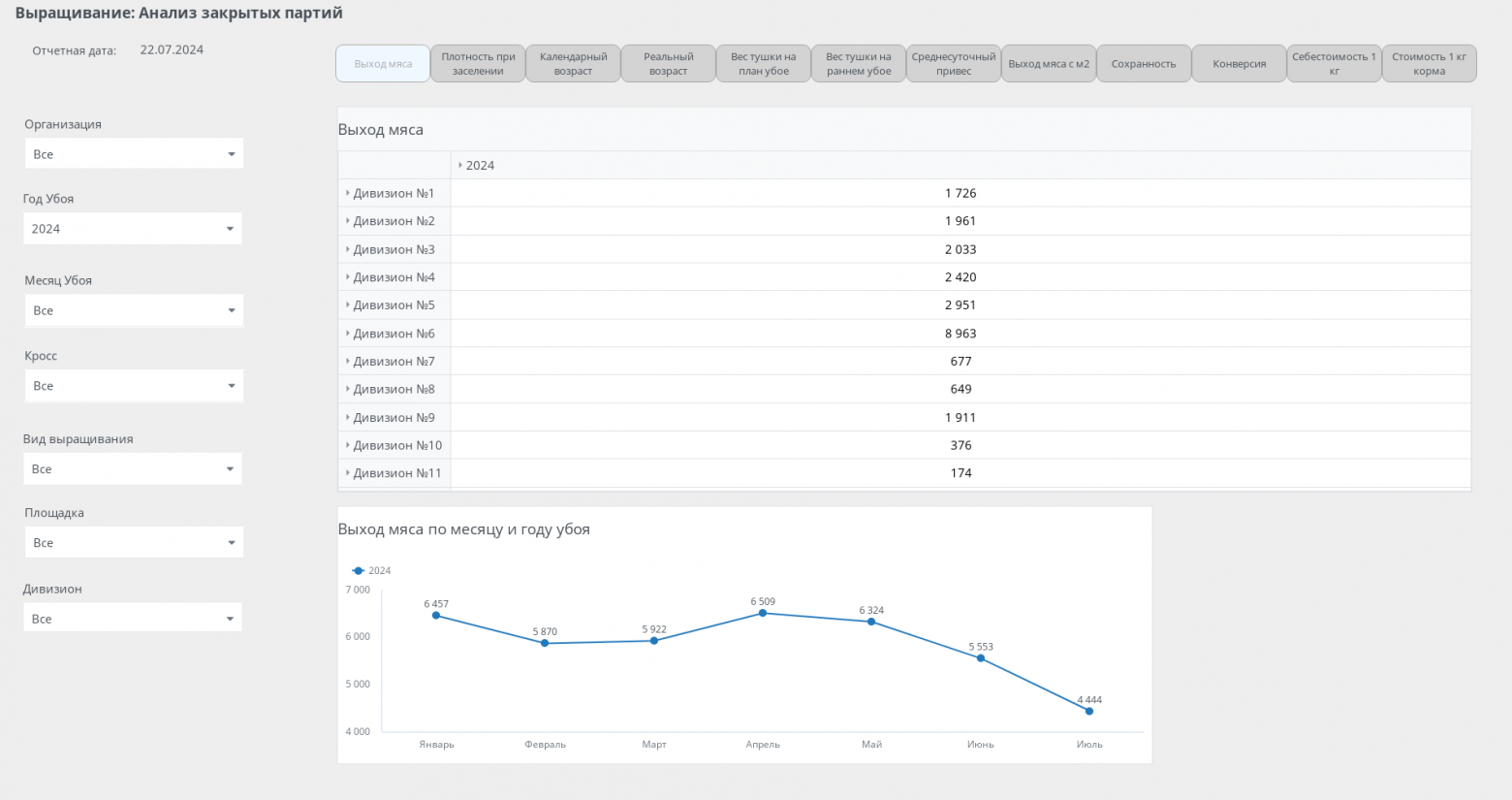This screenshot has width=1512, height=800.
Task: Switch to the Сохранность tab
Action: [x=1144, y=64]
